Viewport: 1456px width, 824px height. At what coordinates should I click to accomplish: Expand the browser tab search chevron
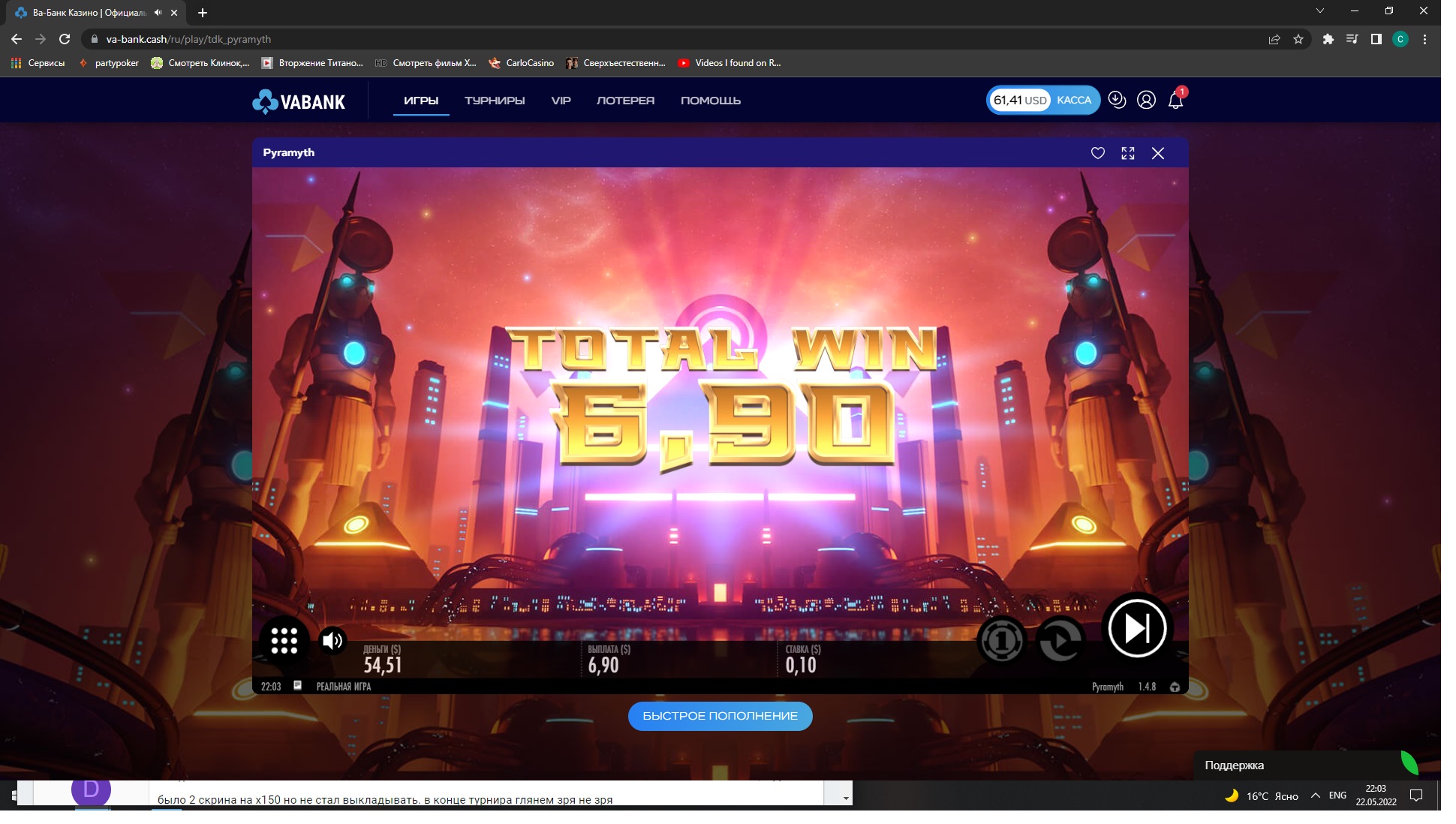pos(1319,11)
